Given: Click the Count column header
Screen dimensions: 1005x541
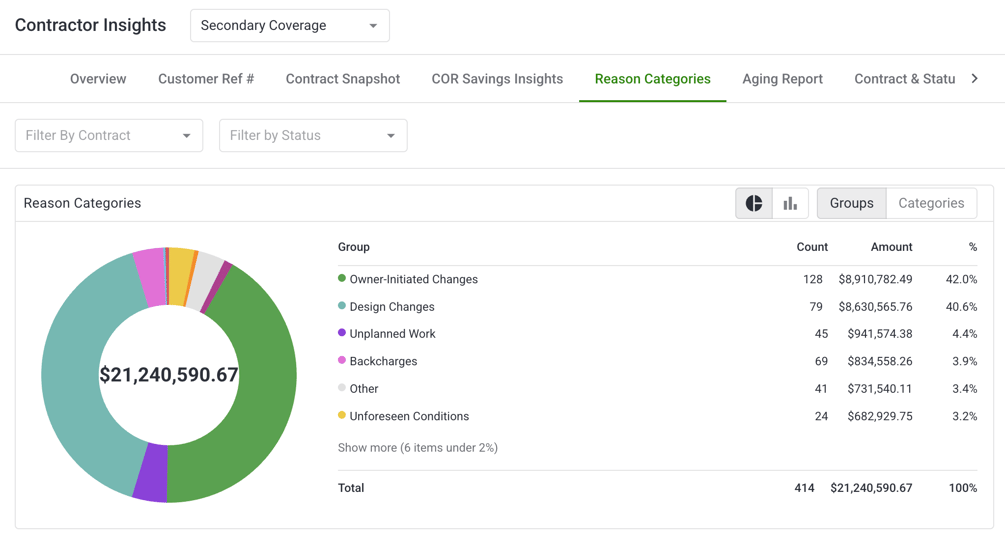Looking at the screenshot, I should point(812,247).
